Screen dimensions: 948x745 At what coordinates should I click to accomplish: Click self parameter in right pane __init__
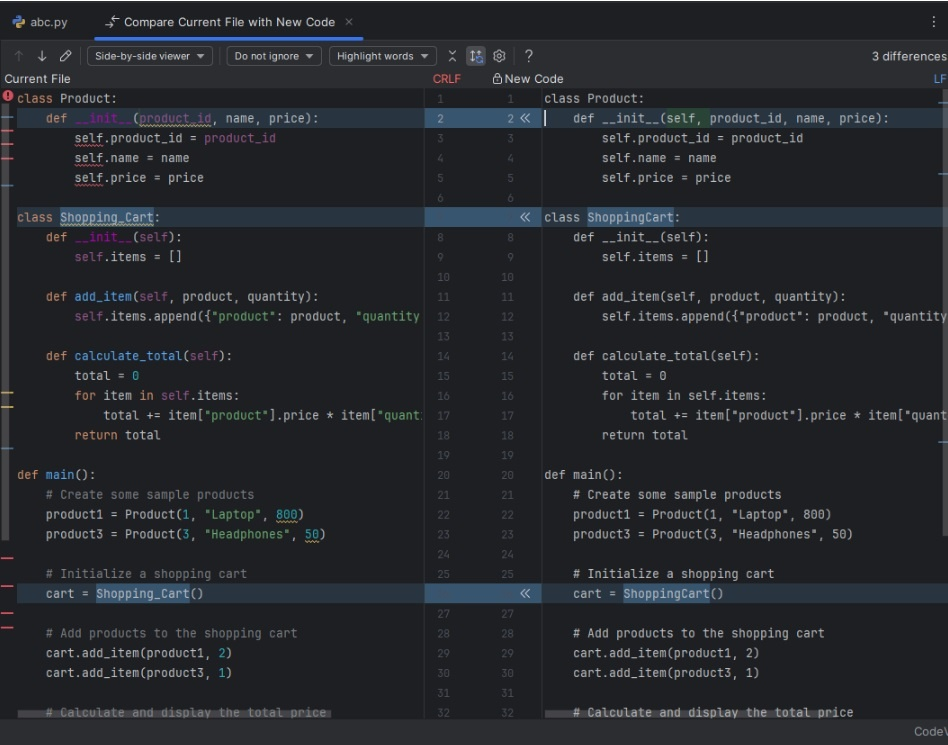[680, 118]
